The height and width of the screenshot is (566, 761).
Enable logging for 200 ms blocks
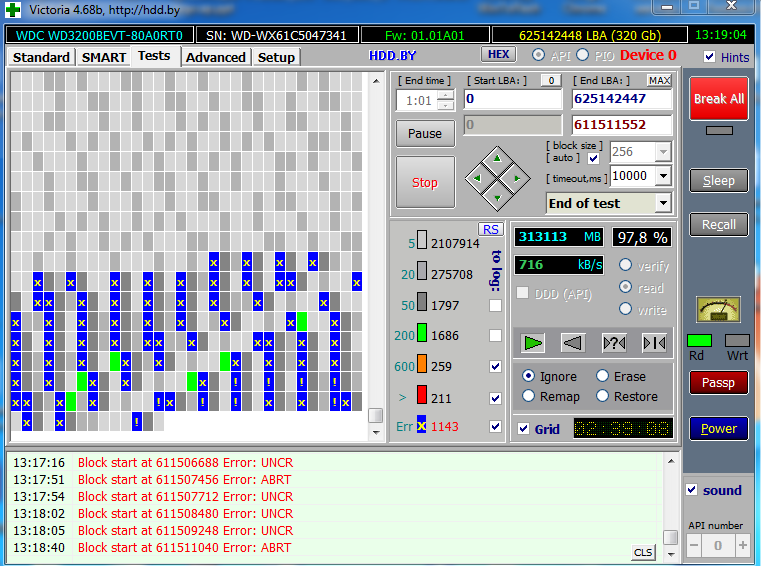click(495, 335)
